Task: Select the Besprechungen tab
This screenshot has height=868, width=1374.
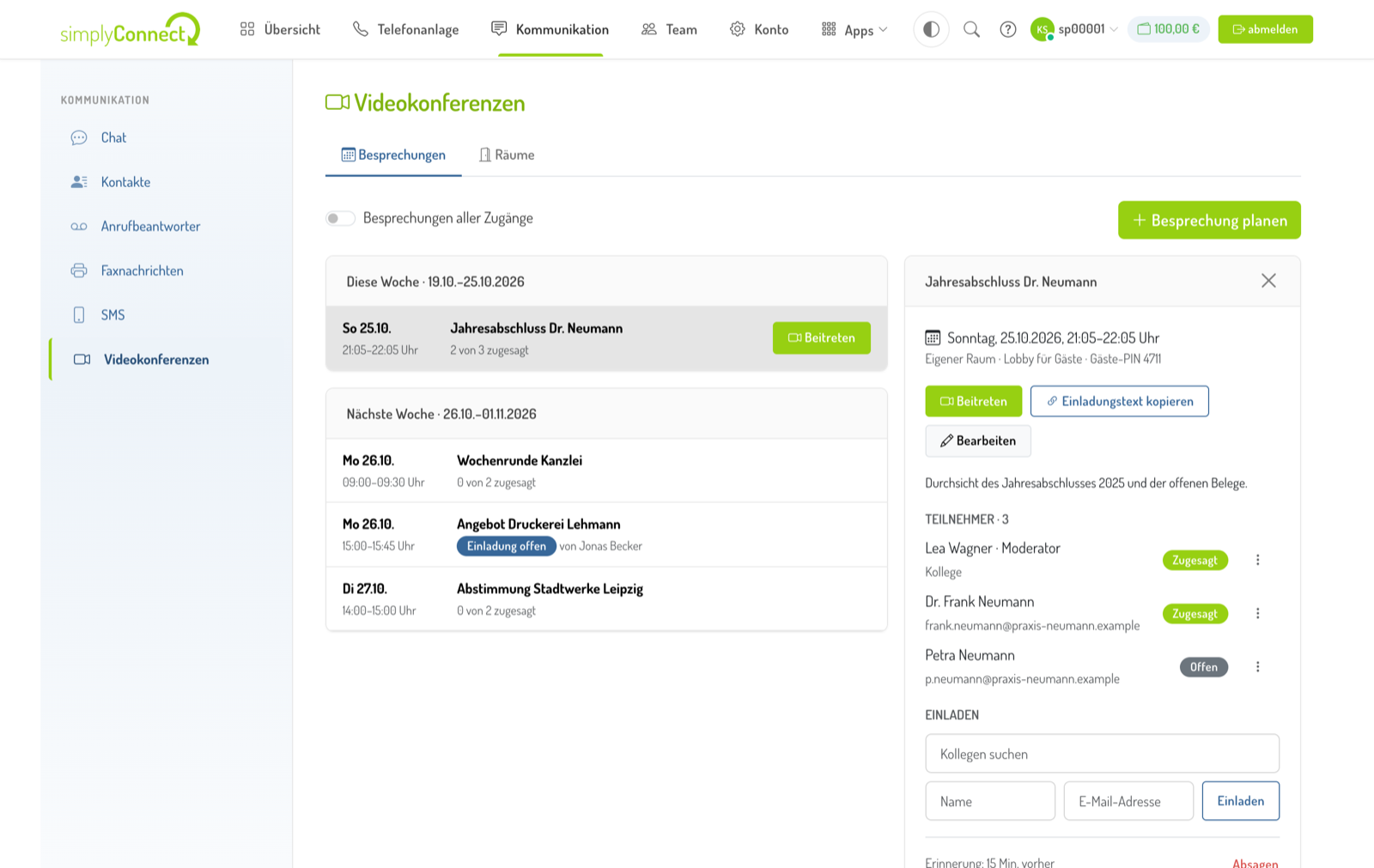Action: tap(393, 155)
